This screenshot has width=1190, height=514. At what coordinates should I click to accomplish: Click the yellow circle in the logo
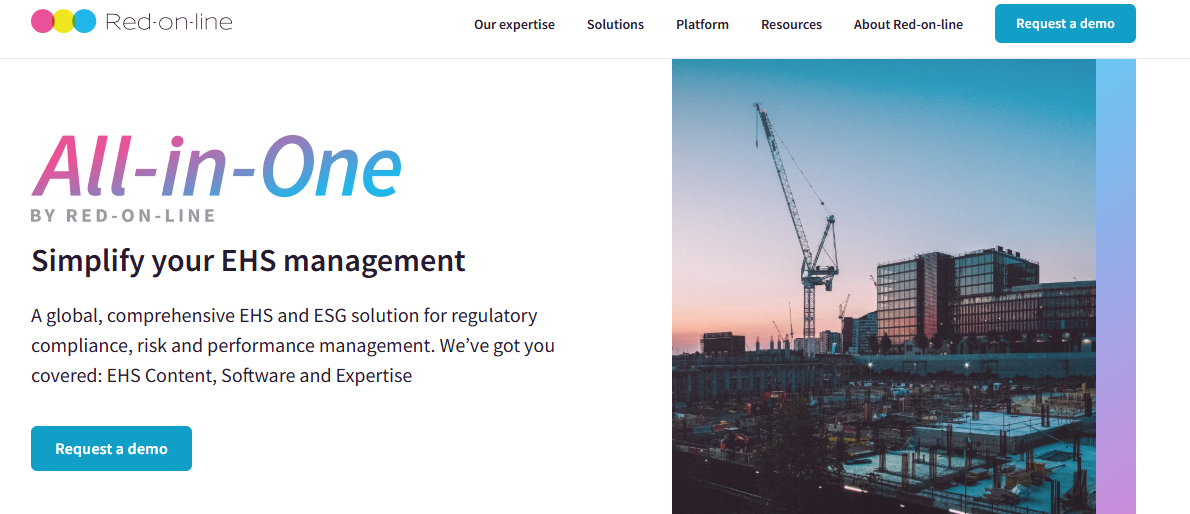63,21
